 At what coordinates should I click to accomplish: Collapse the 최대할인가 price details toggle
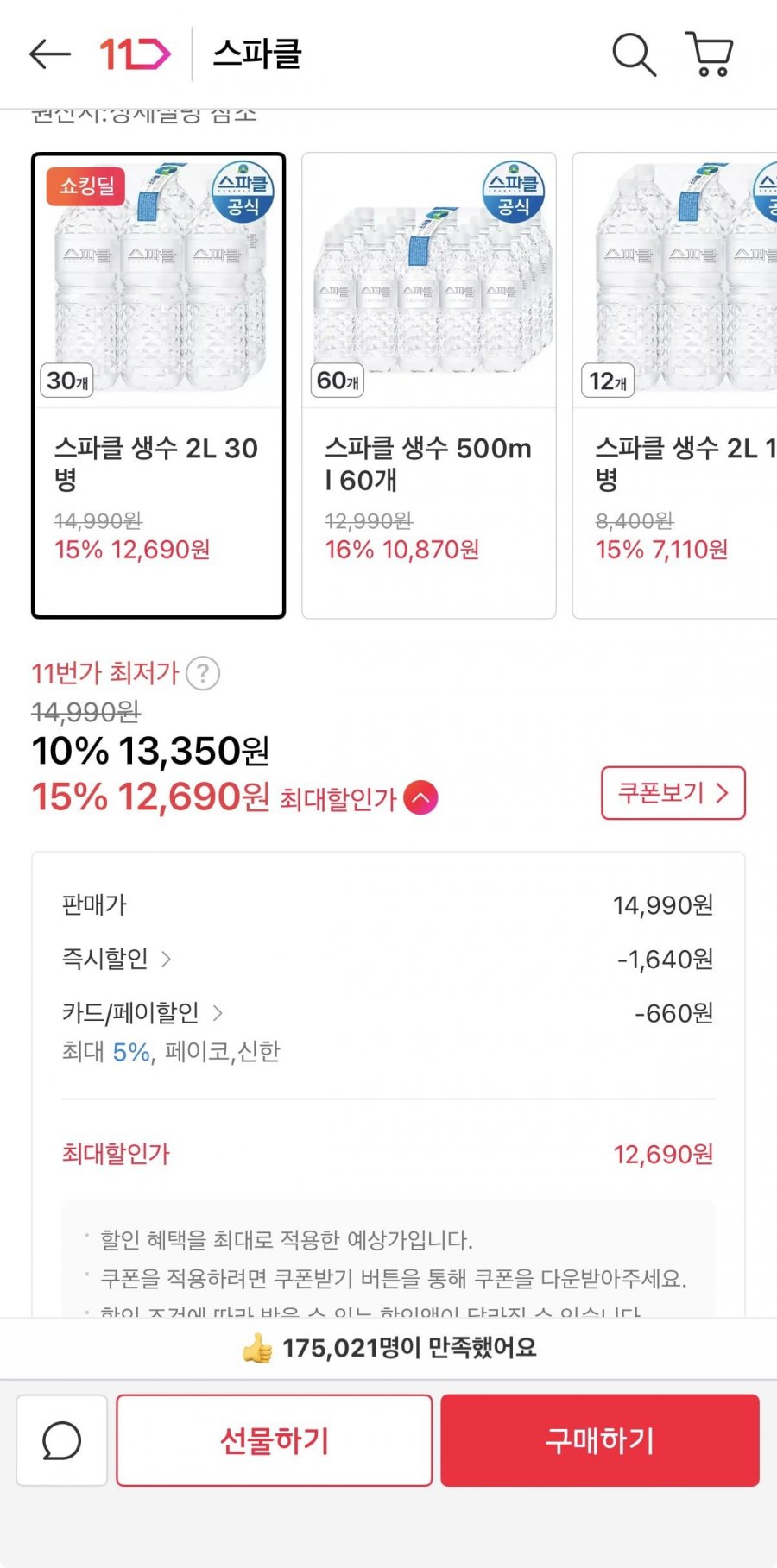(420, 797)
